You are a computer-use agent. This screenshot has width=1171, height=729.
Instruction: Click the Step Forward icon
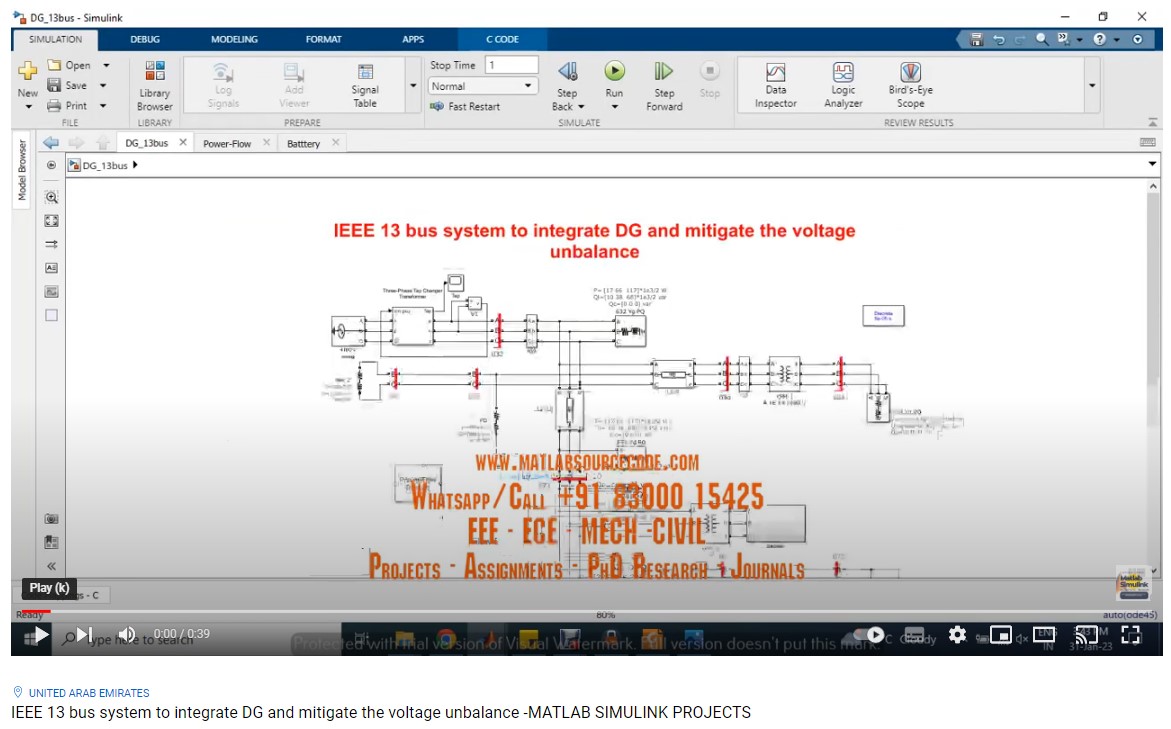(664, 71)
